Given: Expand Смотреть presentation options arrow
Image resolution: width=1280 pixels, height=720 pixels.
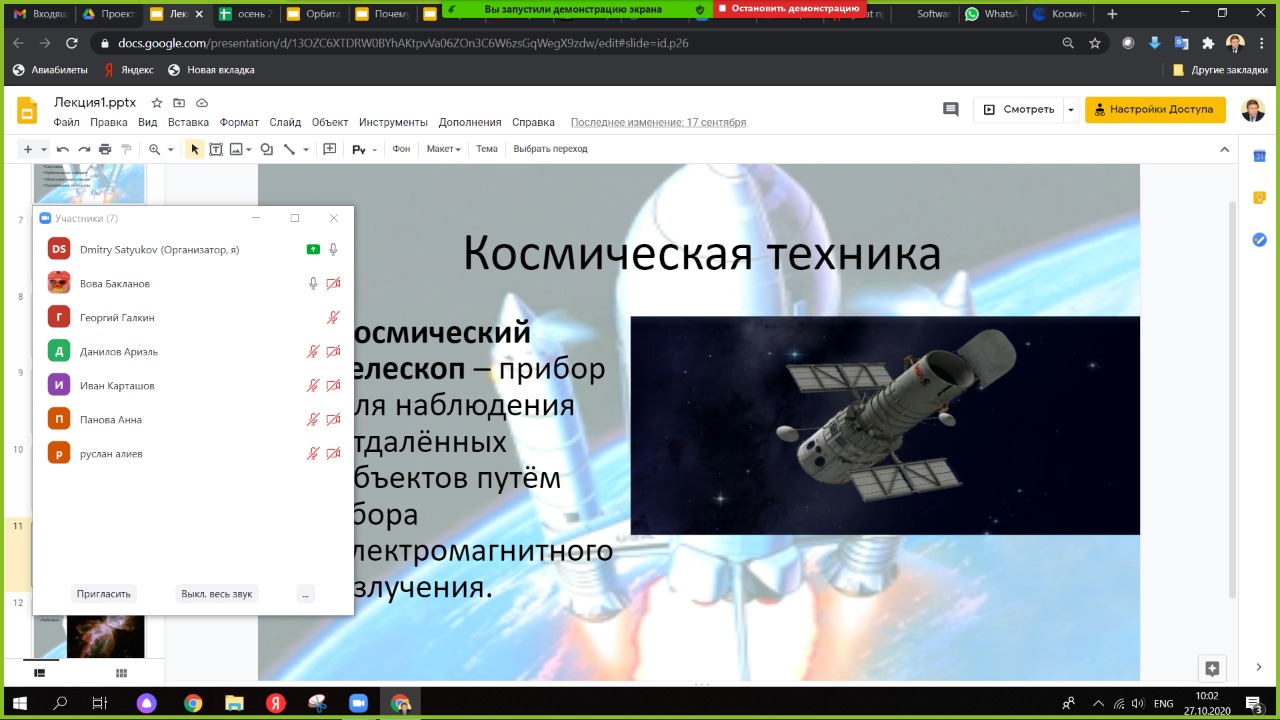Looking at the screenshot, I should coord(1071,109).
